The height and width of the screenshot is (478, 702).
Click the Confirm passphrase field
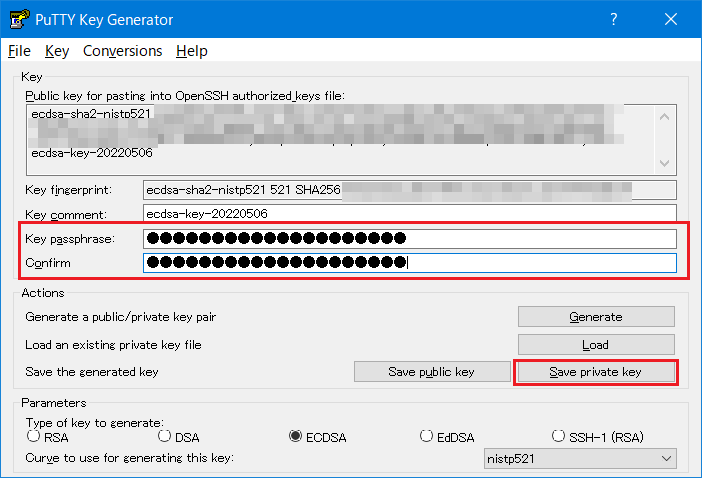click(410, 263)
